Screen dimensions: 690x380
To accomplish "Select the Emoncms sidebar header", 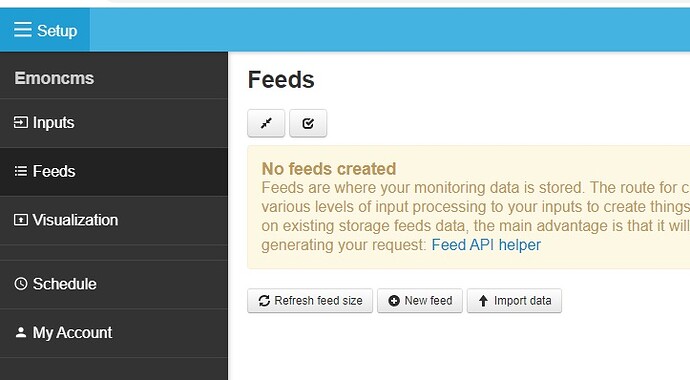I will (x=54, y=78).
